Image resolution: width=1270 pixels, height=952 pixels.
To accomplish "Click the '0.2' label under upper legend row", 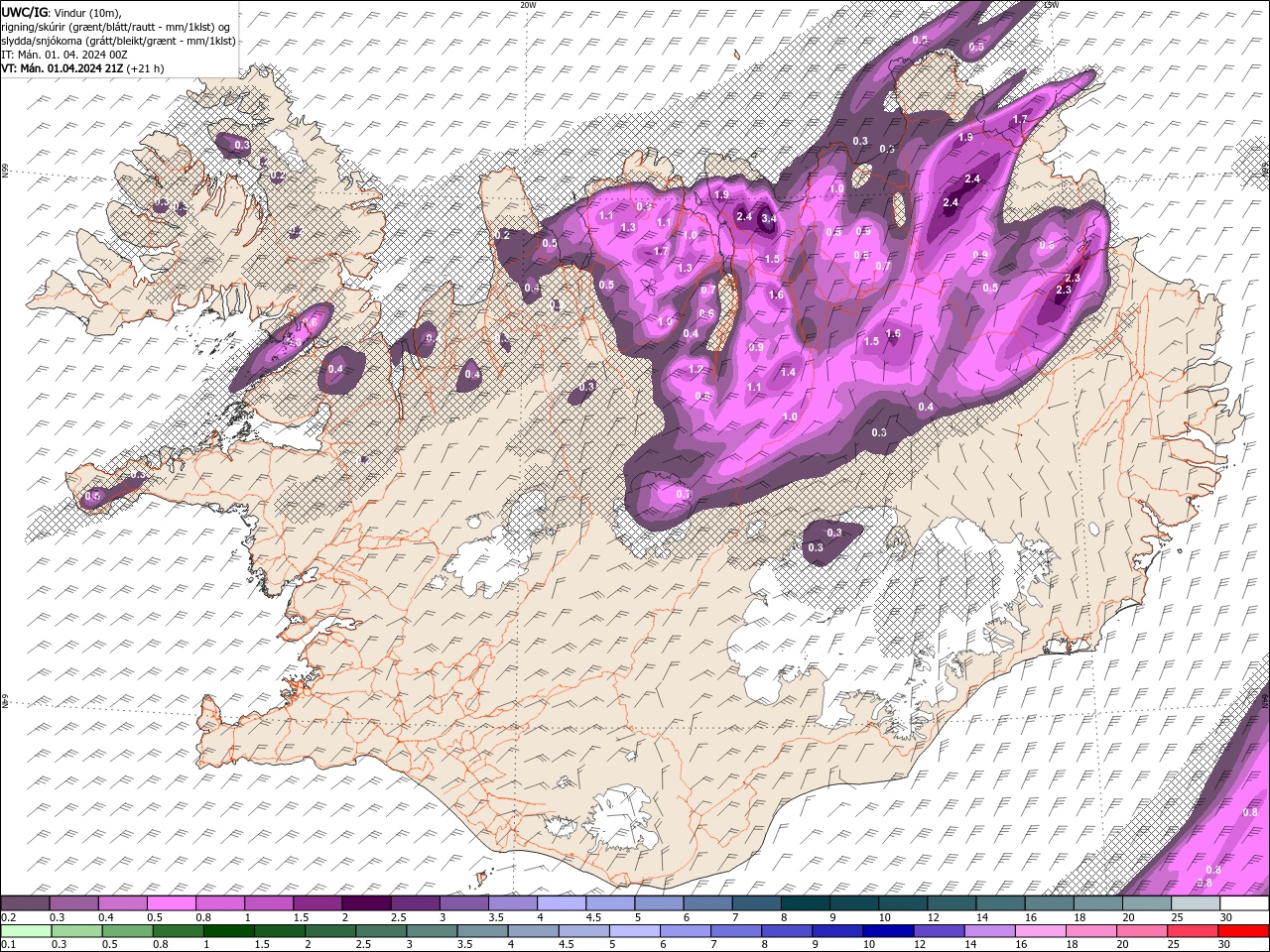I will (x=8, y=917).
